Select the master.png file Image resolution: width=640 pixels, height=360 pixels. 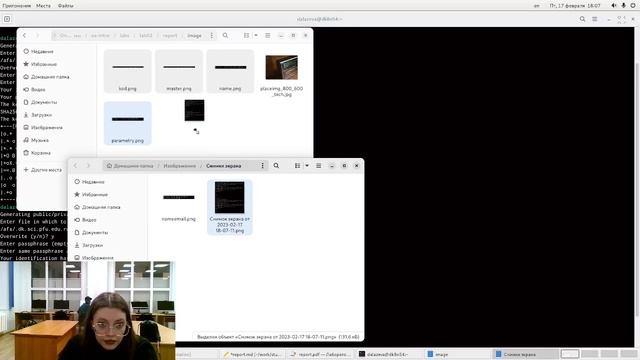[179, 71]
